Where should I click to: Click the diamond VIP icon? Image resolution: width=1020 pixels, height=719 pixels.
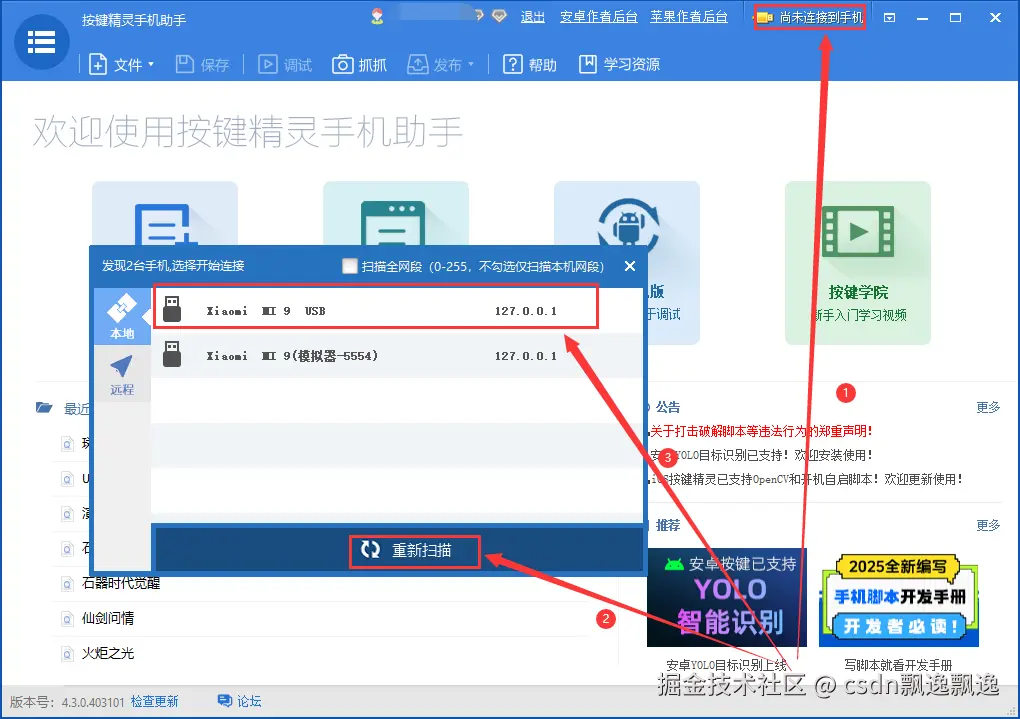click(499, 16)
